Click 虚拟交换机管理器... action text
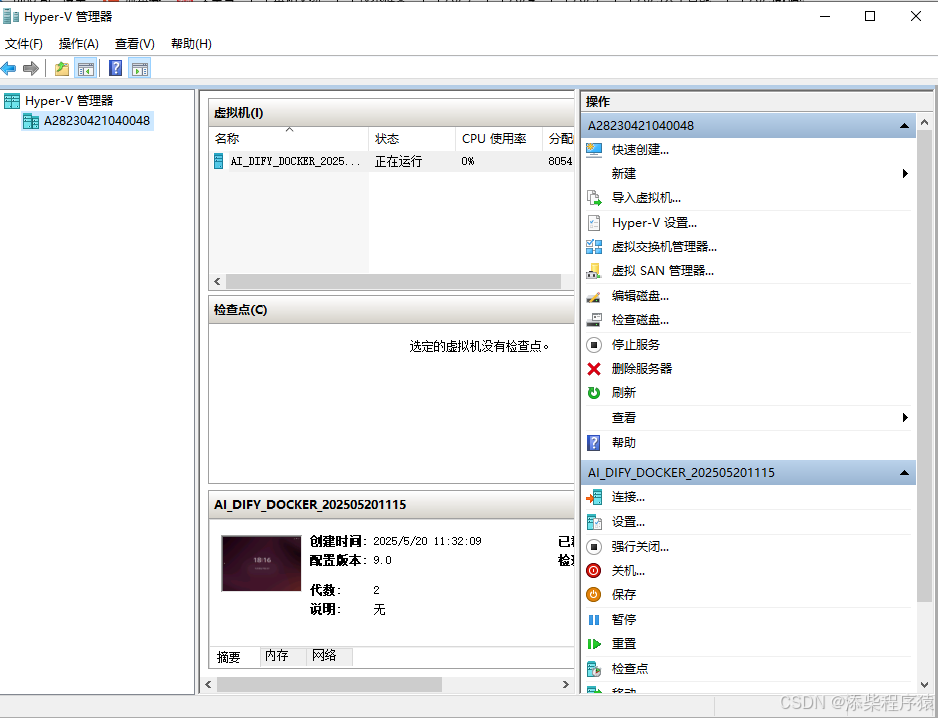The image size is (938, 718). click(664, 247)
